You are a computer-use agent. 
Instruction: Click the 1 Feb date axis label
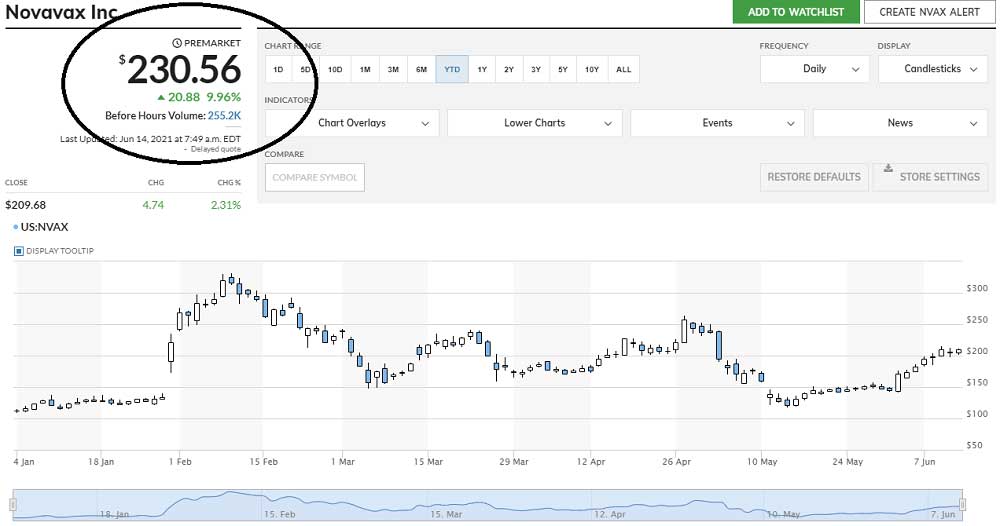tap(180, 461)
